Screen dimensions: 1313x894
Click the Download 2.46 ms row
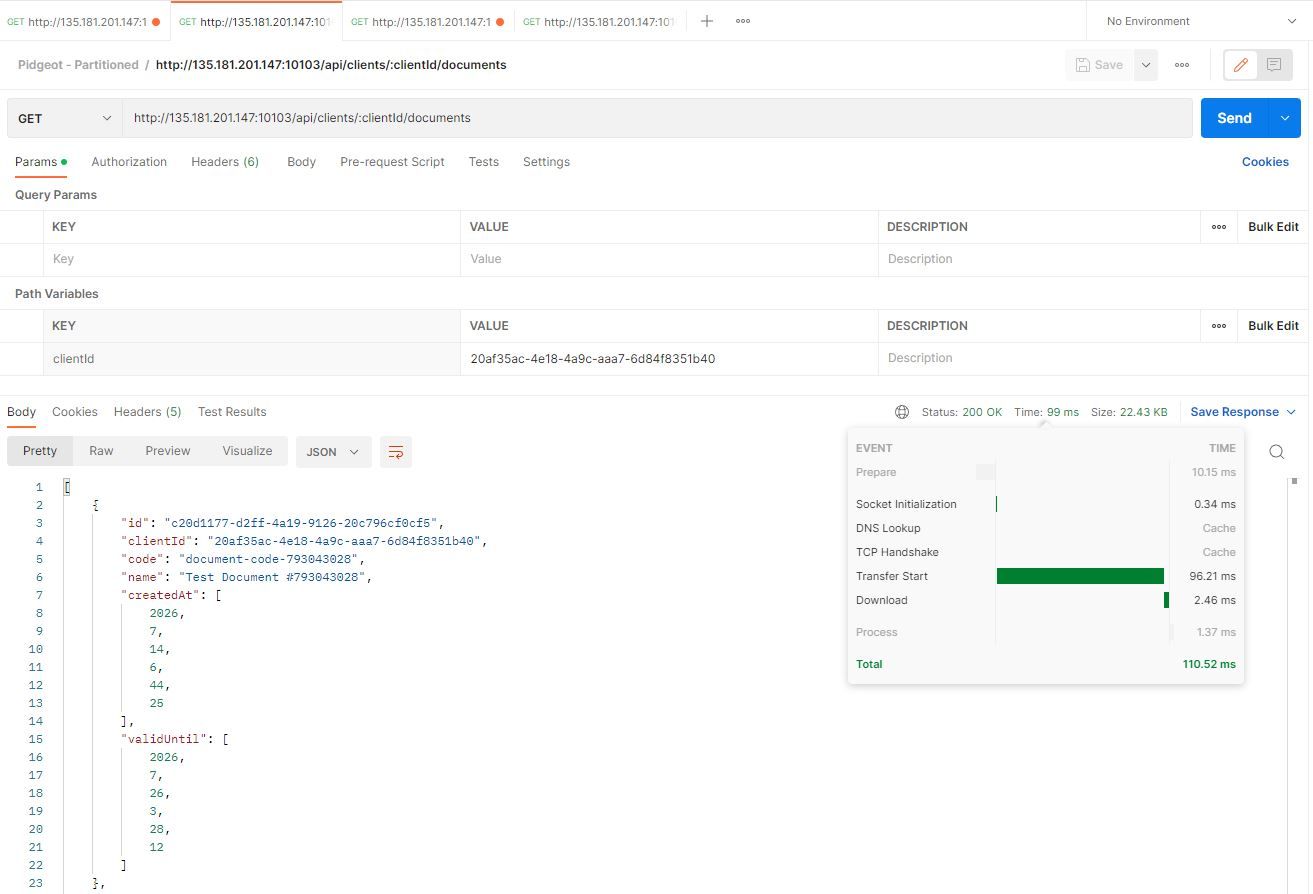1045,600
